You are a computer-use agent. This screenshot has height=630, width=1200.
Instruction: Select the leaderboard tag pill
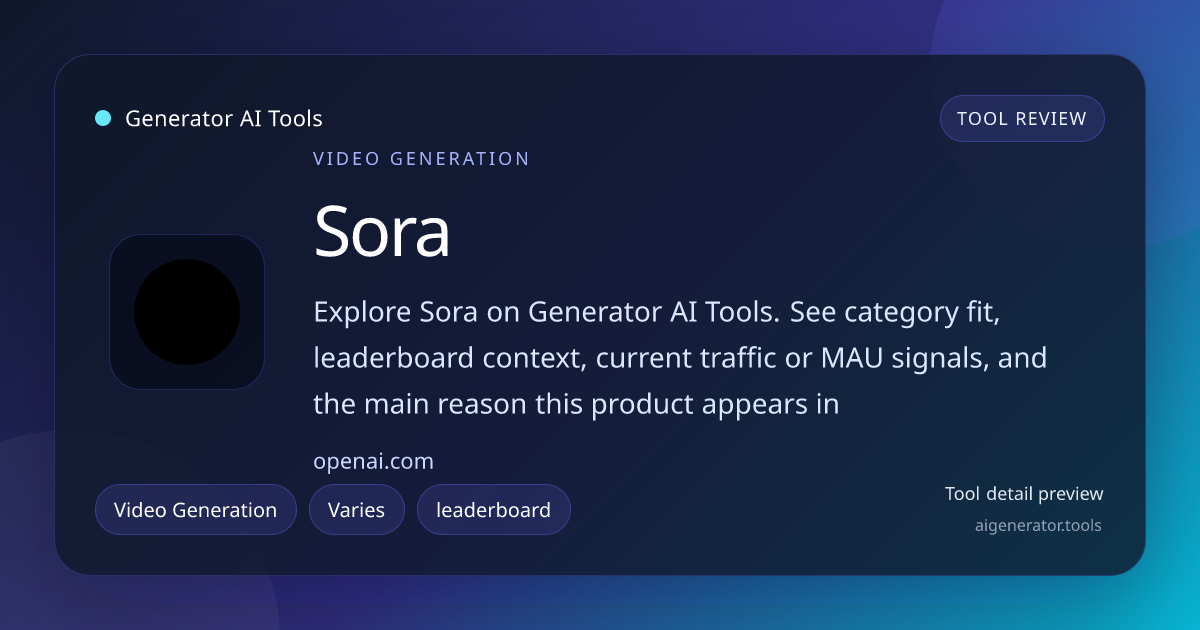(494, 510)
